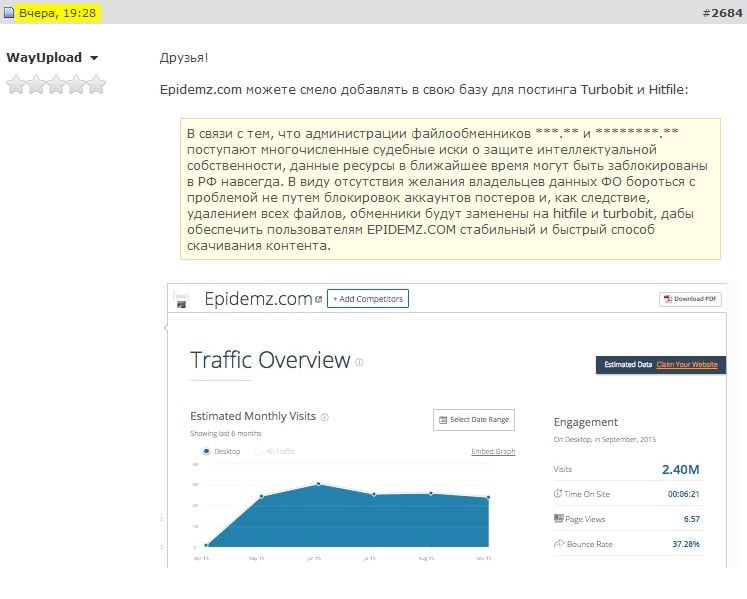Click the Engagement section heading

pyautogui.click(x=585, y=422)
